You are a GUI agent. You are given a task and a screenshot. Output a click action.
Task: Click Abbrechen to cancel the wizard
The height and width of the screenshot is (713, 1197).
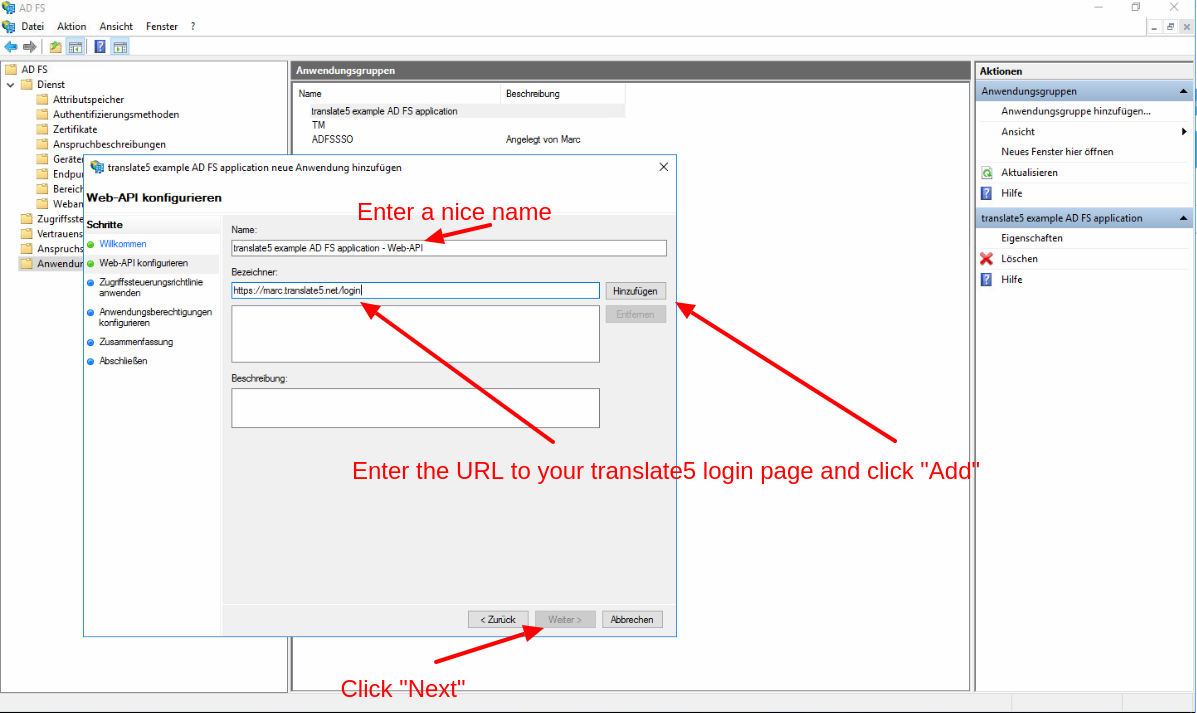pos(632,619)
